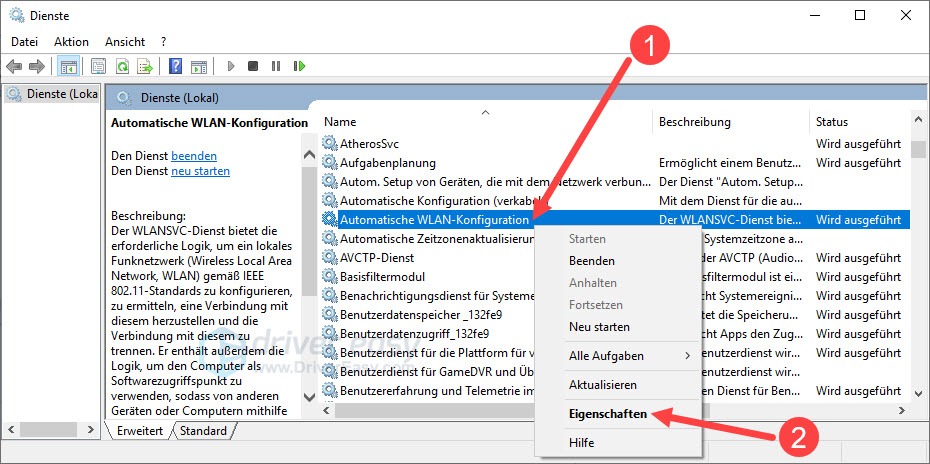This screenshot has width=930, height=464.
Task: Sort by the Status column header
Action: [x=859, y=122]
